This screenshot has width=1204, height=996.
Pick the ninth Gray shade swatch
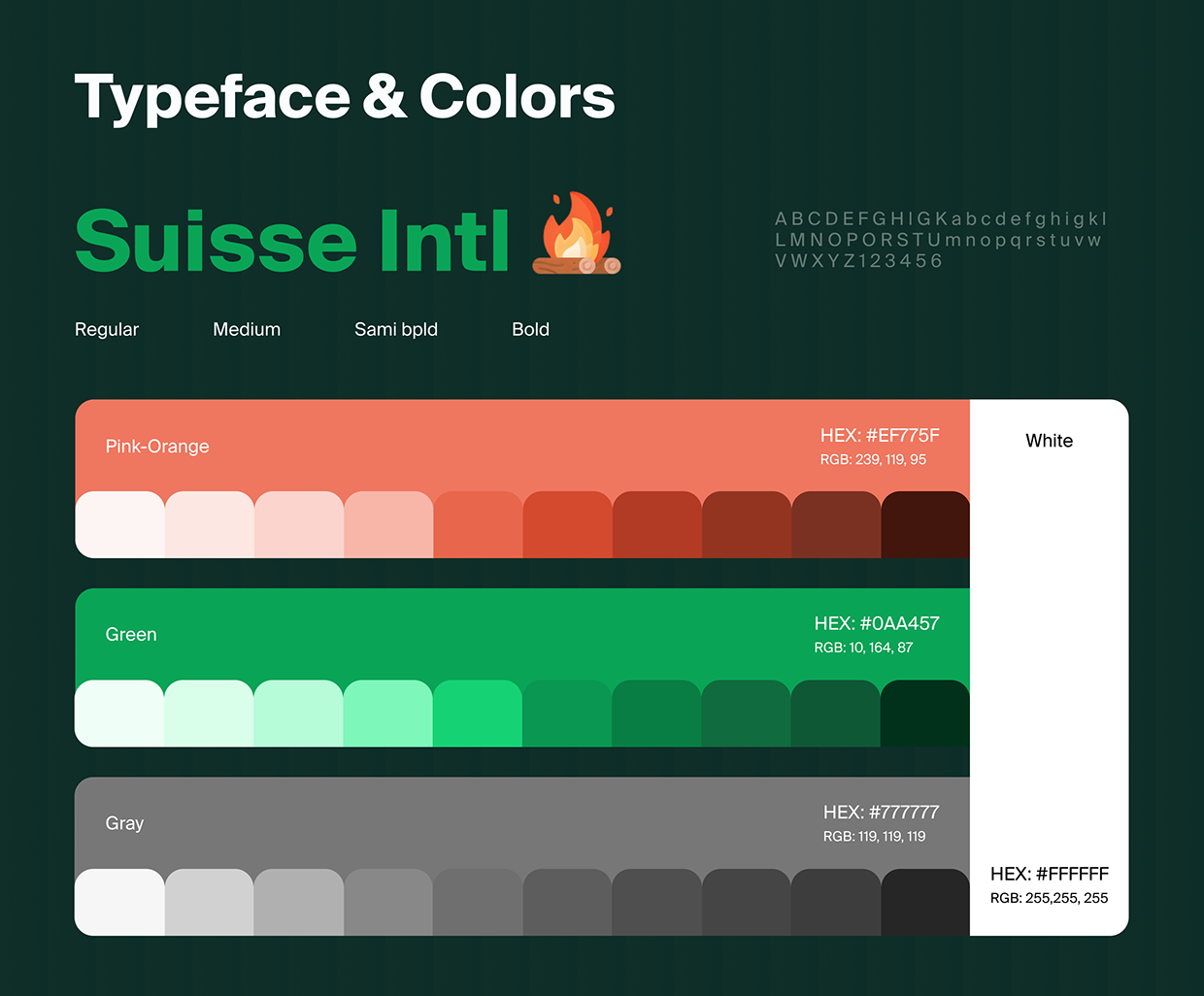[836, 902]
